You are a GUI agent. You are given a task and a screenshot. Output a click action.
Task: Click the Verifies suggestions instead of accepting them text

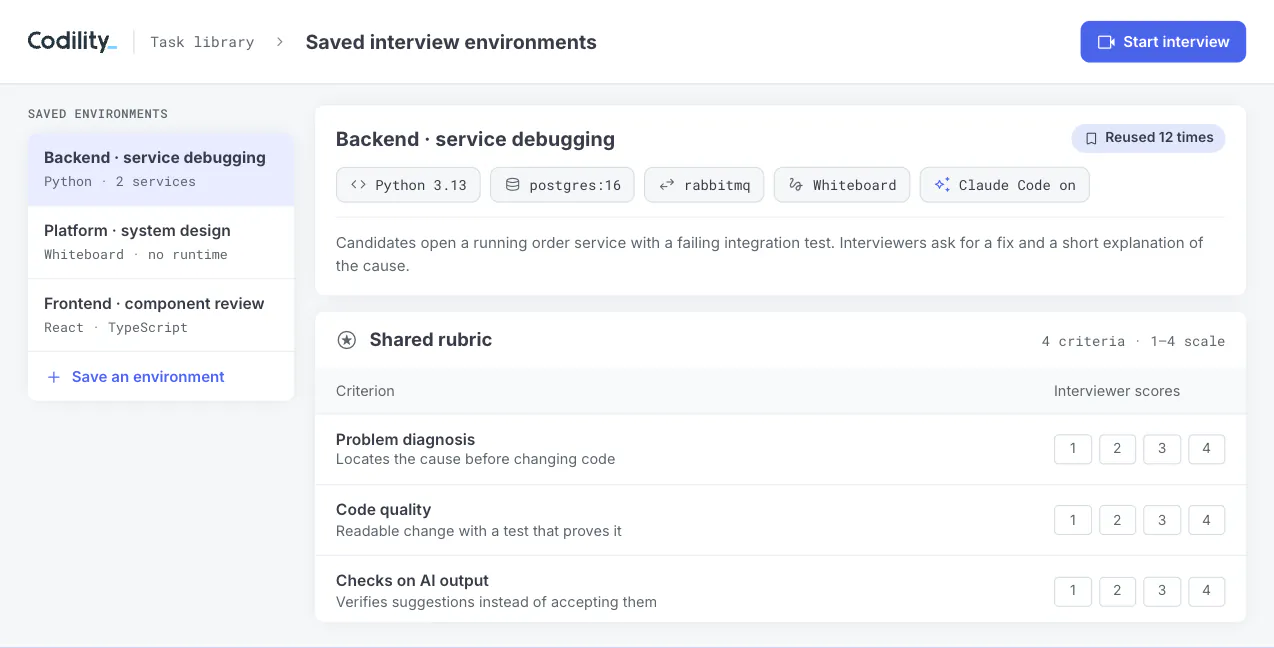(x=496, y=602)
